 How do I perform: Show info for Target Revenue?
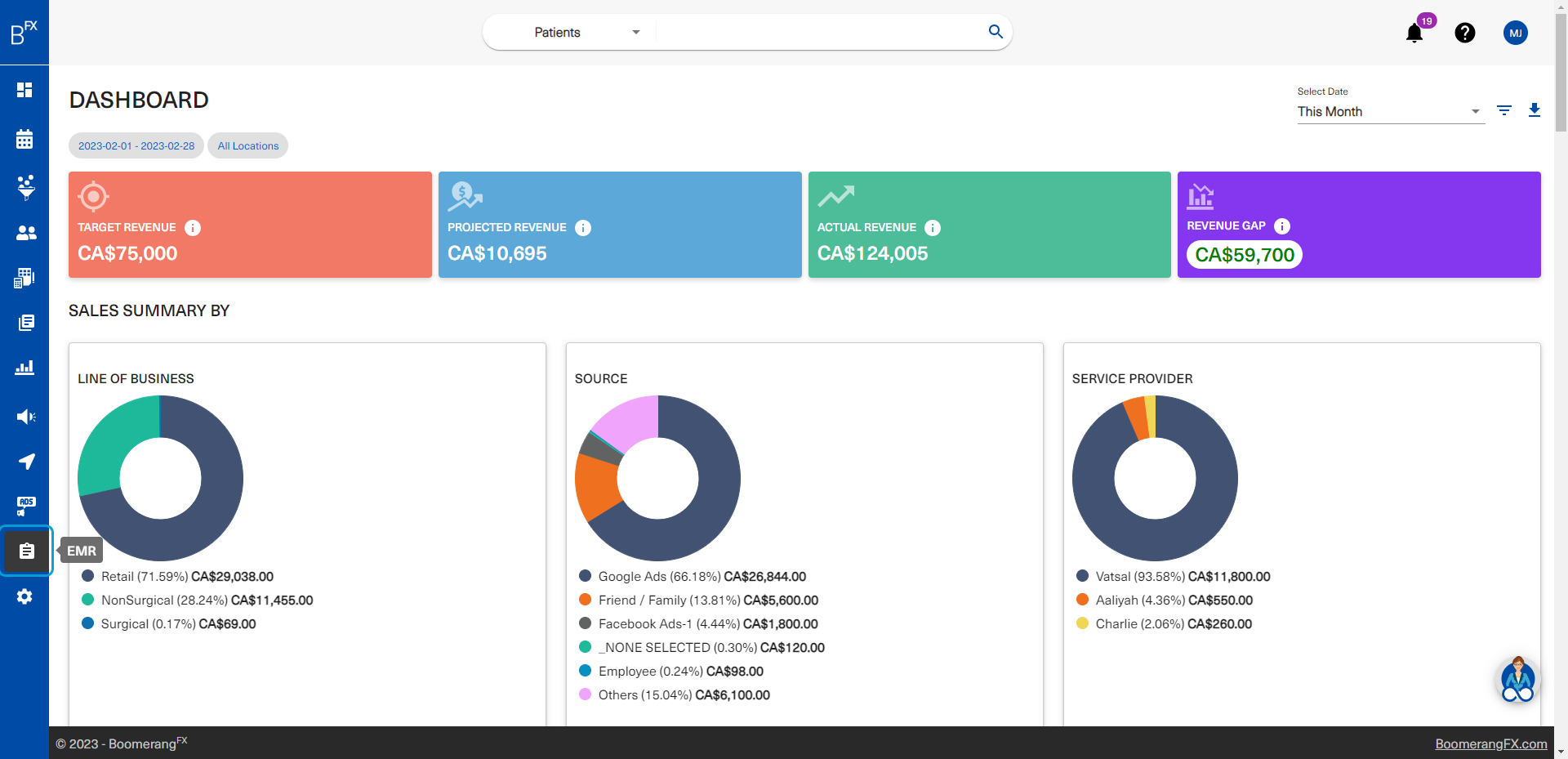[x=193, y=228]
